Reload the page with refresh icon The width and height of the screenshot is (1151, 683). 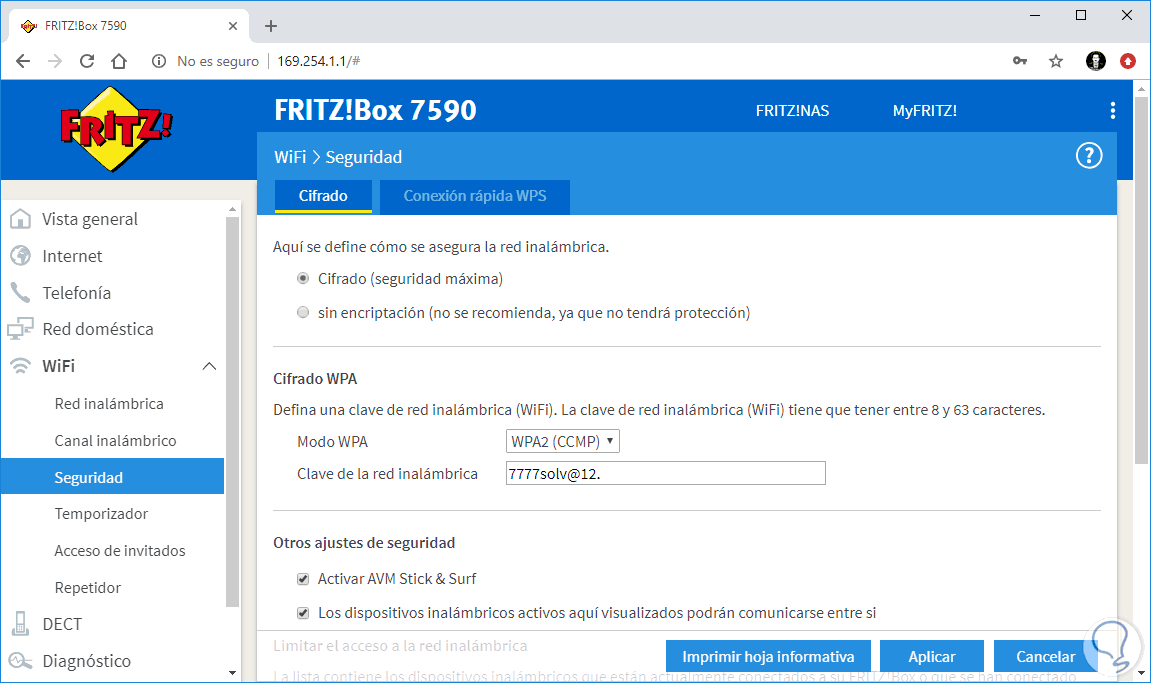(x=87, y=61)
